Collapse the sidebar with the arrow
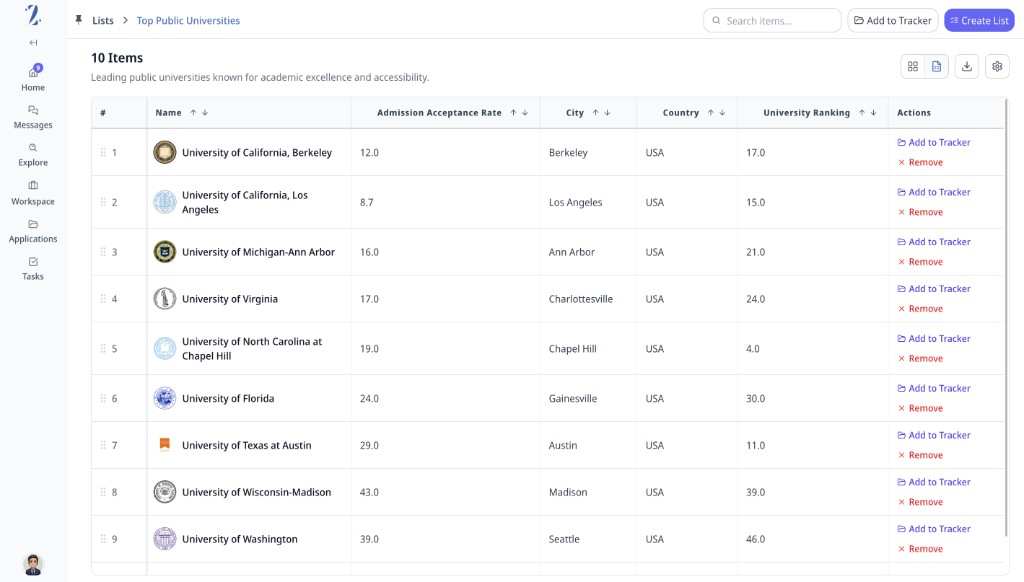This screenshot has width=1024, height=582. point(33,42)
